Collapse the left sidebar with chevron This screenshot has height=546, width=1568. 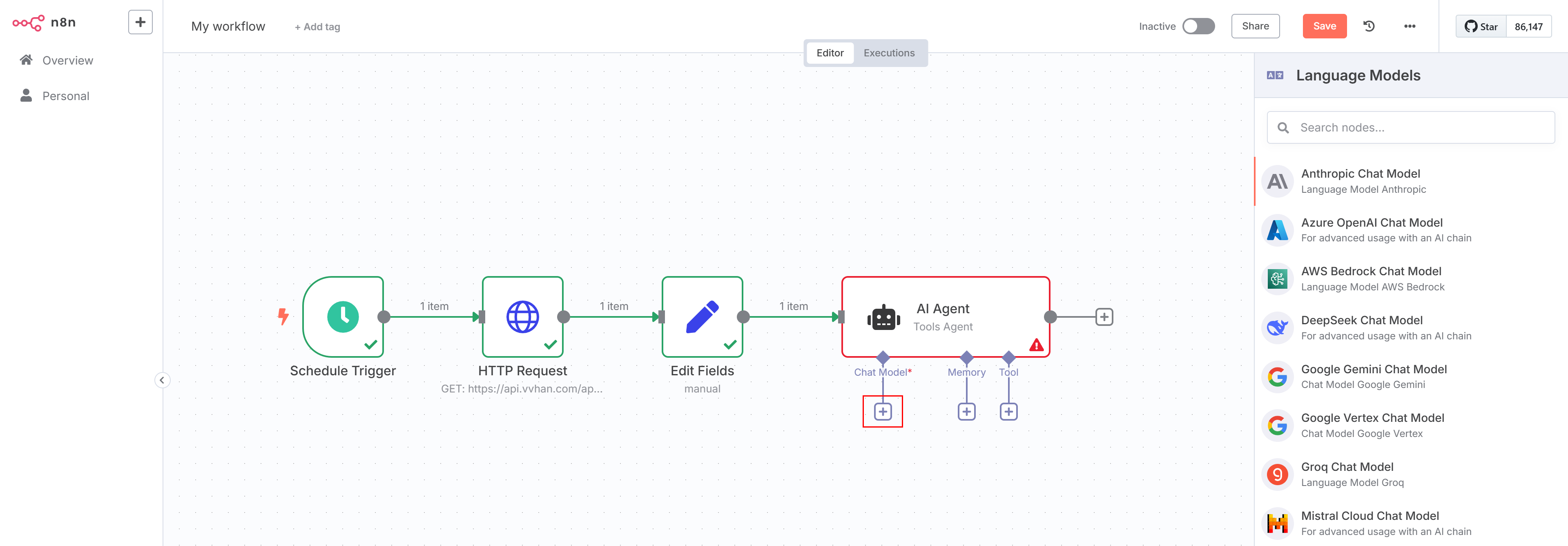click(162, 381)
